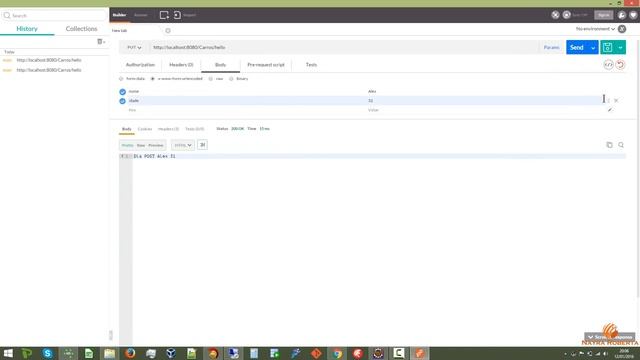The width and height of the screenshot is (640, 360).
Task: Switch to the Builder view tab
Action: click(120, 15)
